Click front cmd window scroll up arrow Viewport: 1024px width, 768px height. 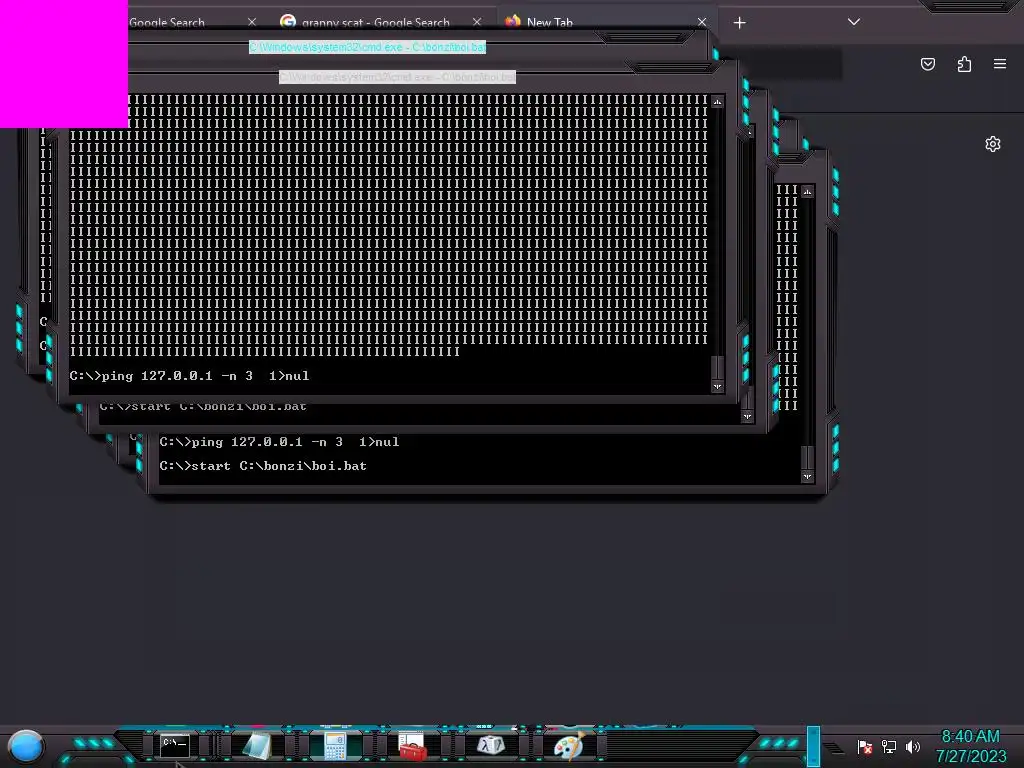pyautogui.click(x=717, y=102)
